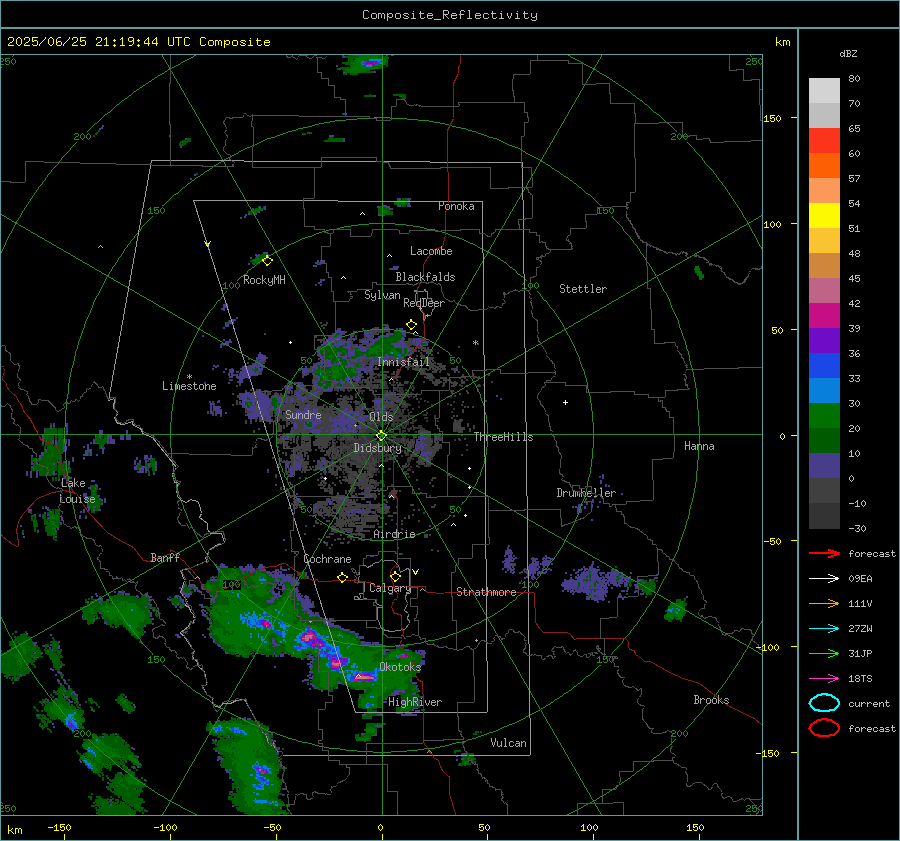Click the Innisfail label

404,362
